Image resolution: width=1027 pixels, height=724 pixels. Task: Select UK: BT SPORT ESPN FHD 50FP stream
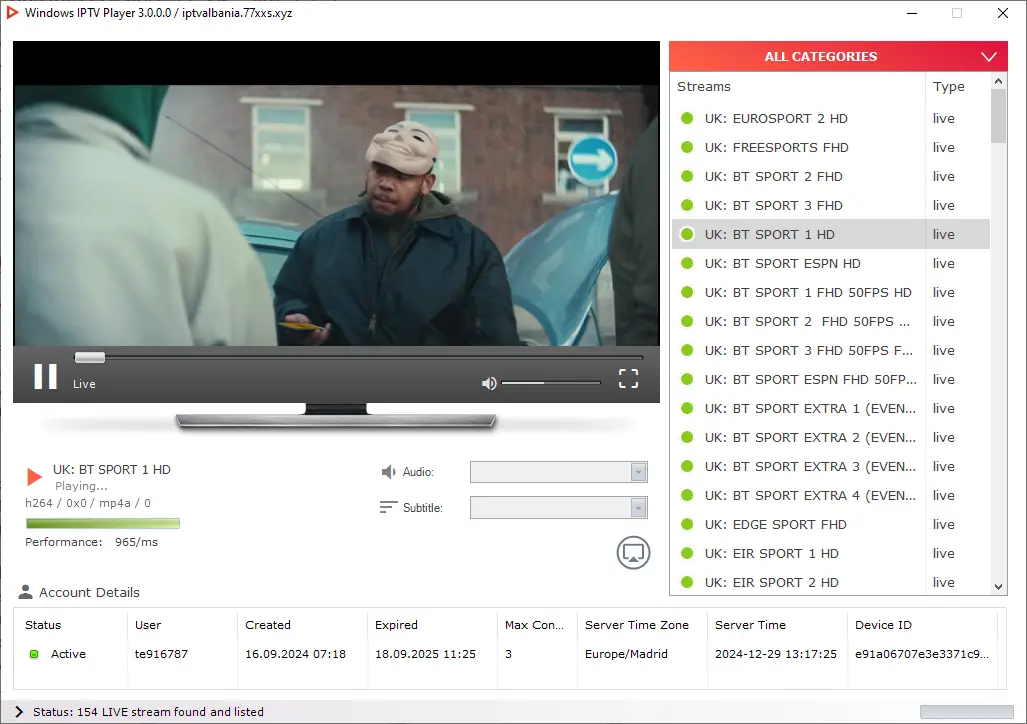pyautogui.click(x=831, y=379)
